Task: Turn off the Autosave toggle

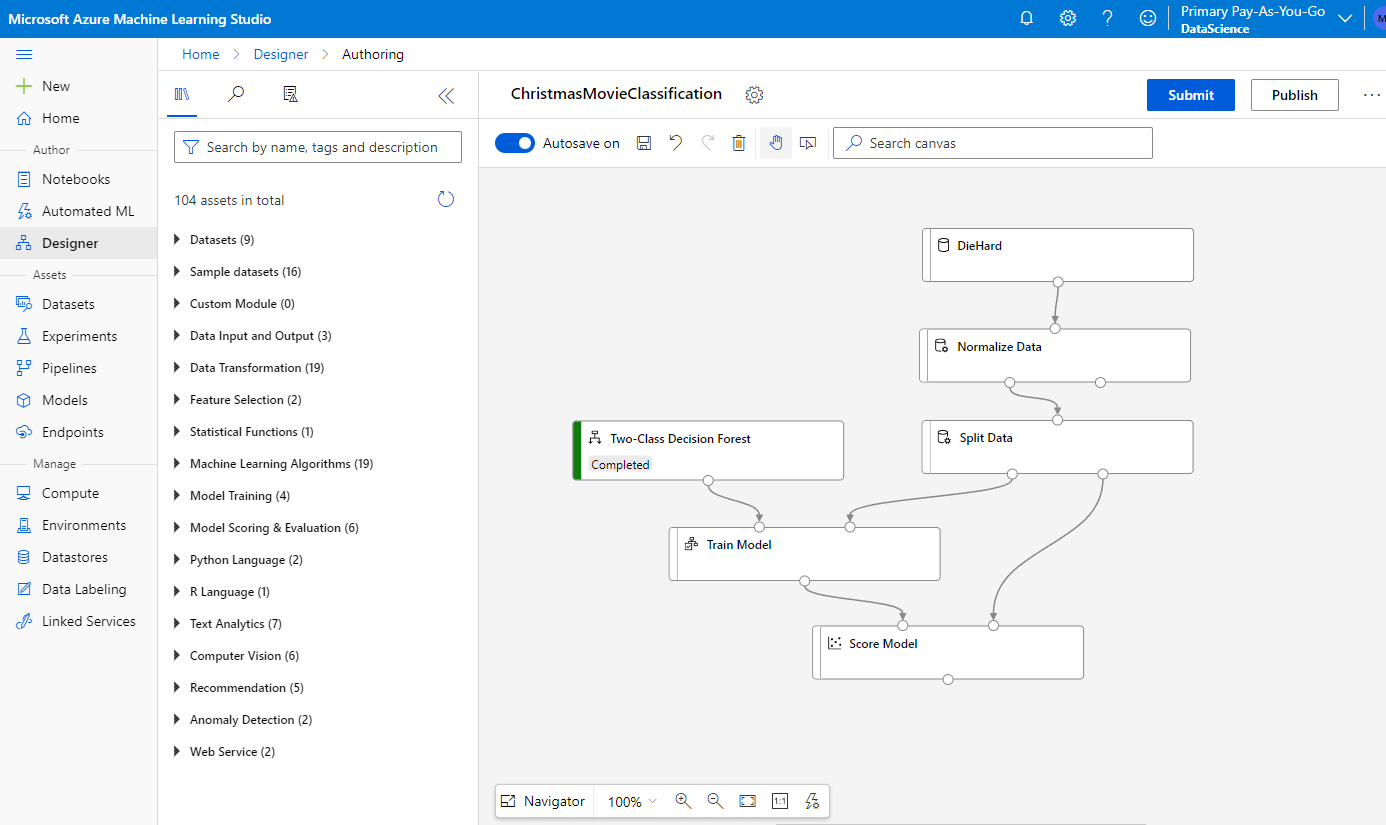Action: tap(515, 143)
